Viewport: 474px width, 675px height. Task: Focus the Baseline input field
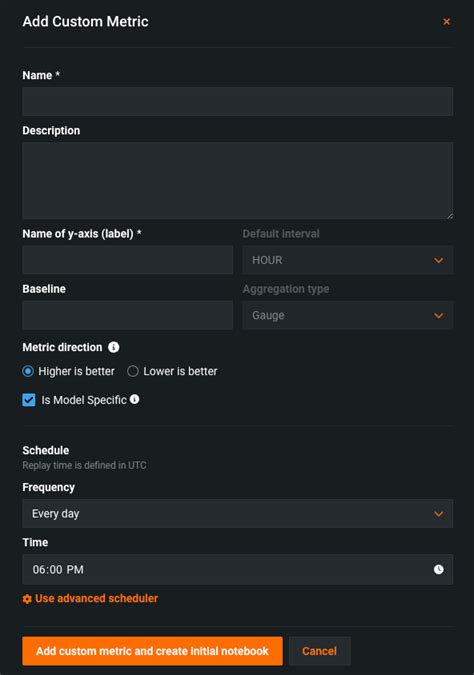[128, 315]
